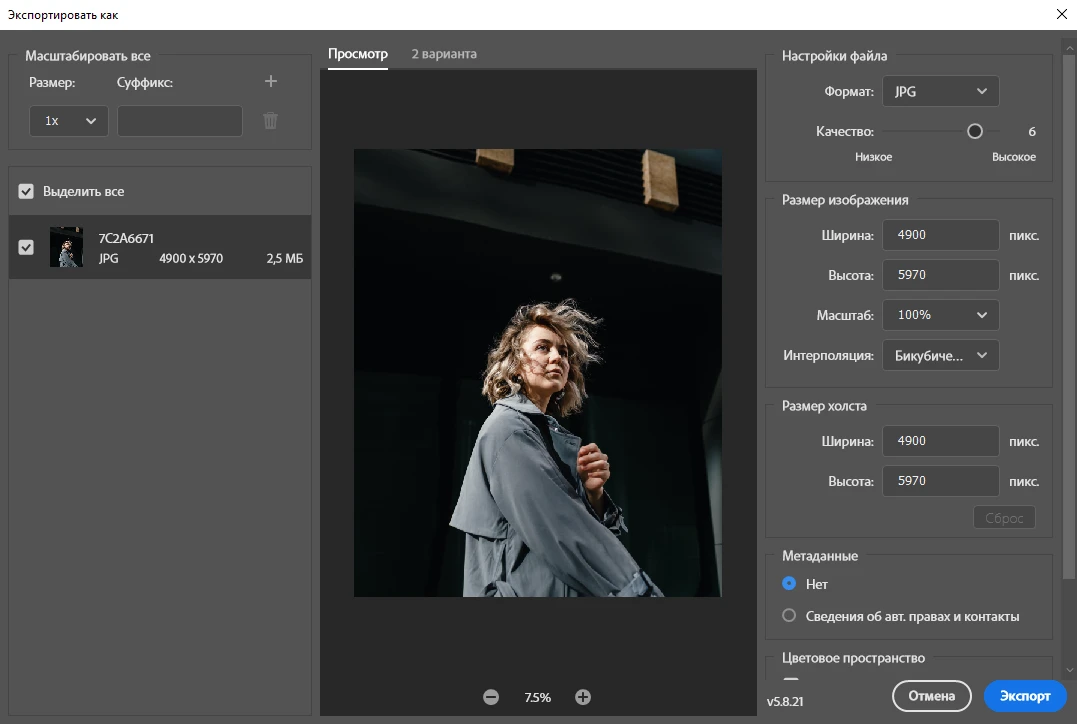The image size is (1077, 724).
Task: Click the Сброс canvas reset button
Action: (x=1004, y=518)
